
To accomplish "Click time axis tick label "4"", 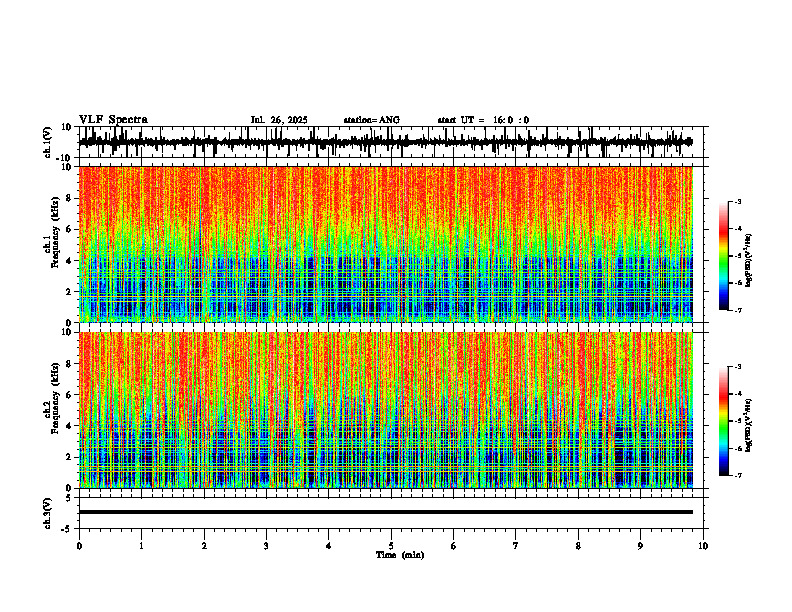I will [329, 546].
